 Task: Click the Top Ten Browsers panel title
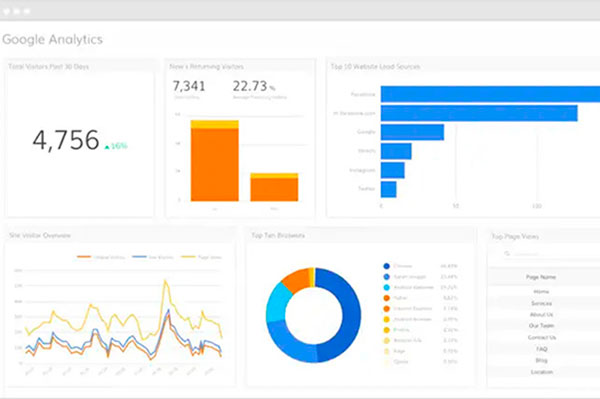(278, 235)
